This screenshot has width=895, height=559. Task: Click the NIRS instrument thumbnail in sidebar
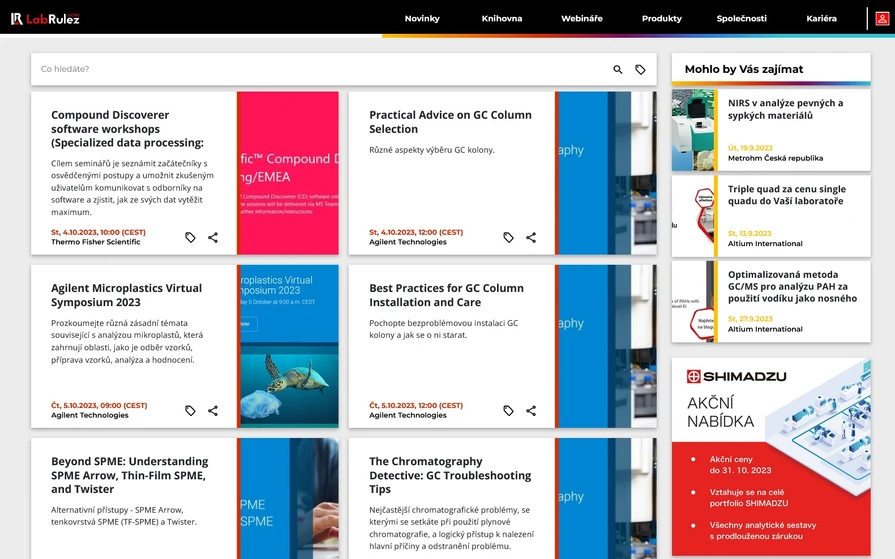(x=694, y=130)
